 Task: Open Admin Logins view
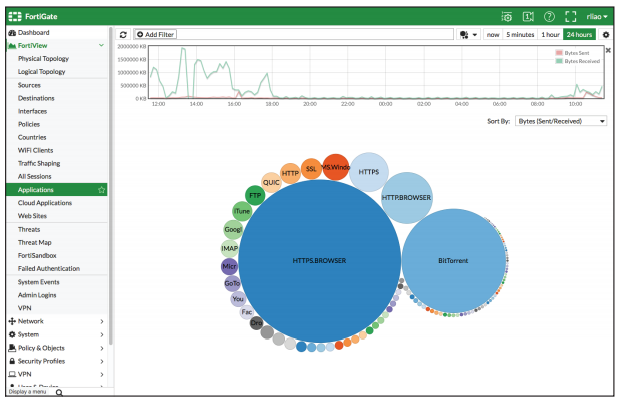37,295
